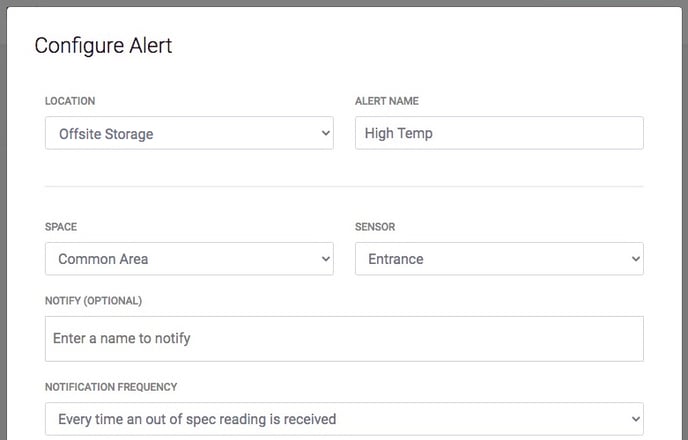The image size is (688, 440).
Task: Click the chevron arrow in Location select
Action: (326, 133)
